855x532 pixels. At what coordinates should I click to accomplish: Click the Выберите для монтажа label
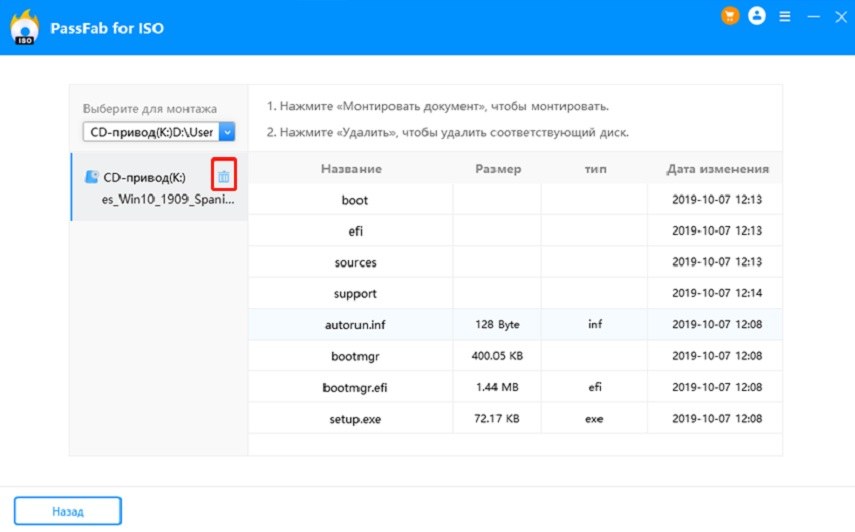pyautogui.click(x=150, y=108)
